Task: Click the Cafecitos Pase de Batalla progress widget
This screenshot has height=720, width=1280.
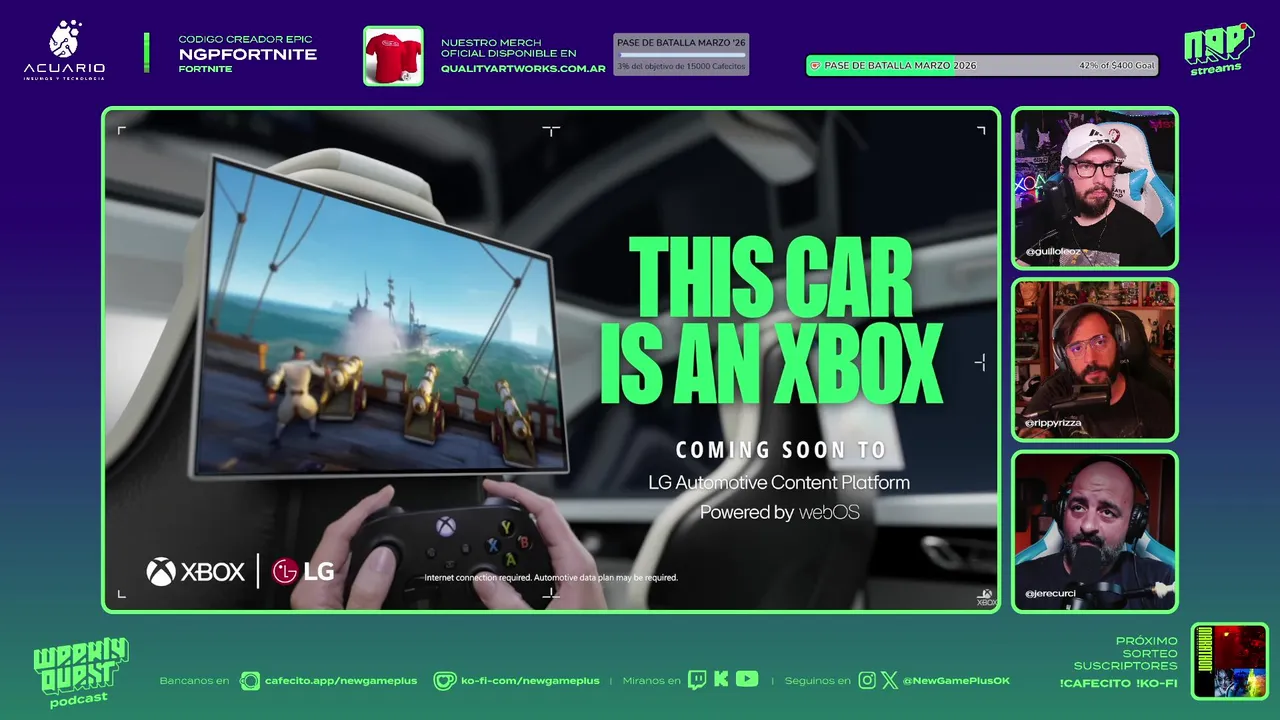Action: click(x=681, y=54)
